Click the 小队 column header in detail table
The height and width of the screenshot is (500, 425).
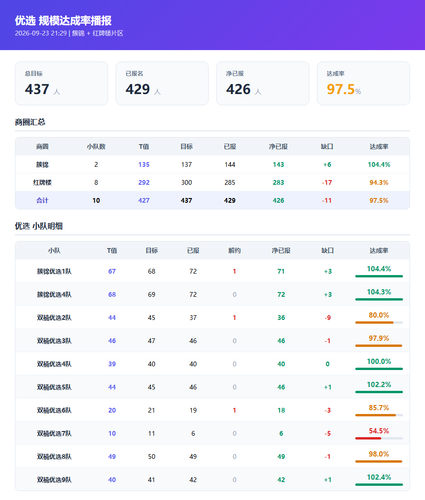[54, 251]
